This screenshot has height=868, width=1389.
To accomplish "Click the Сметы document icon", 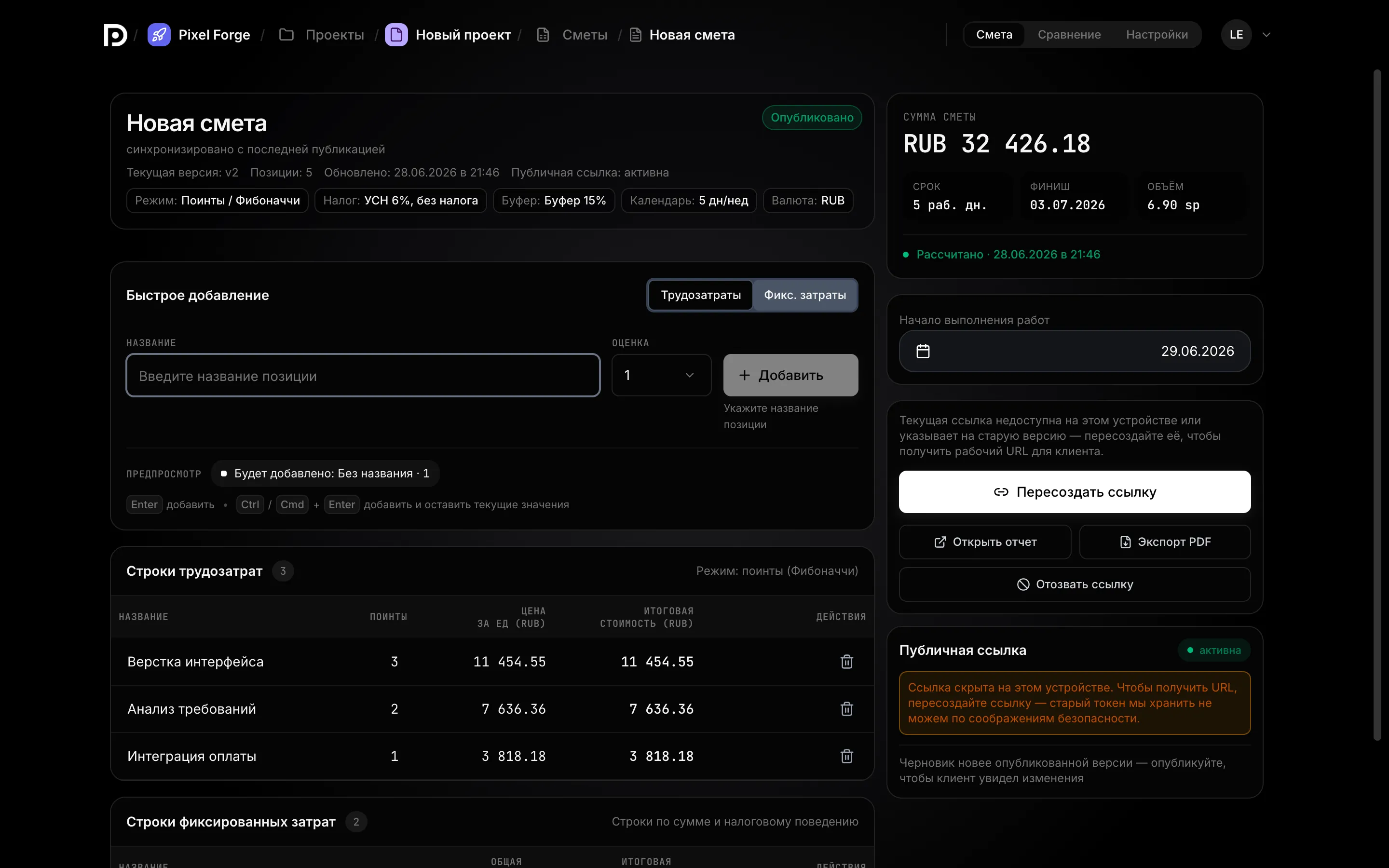I will [x=543, y=35].
